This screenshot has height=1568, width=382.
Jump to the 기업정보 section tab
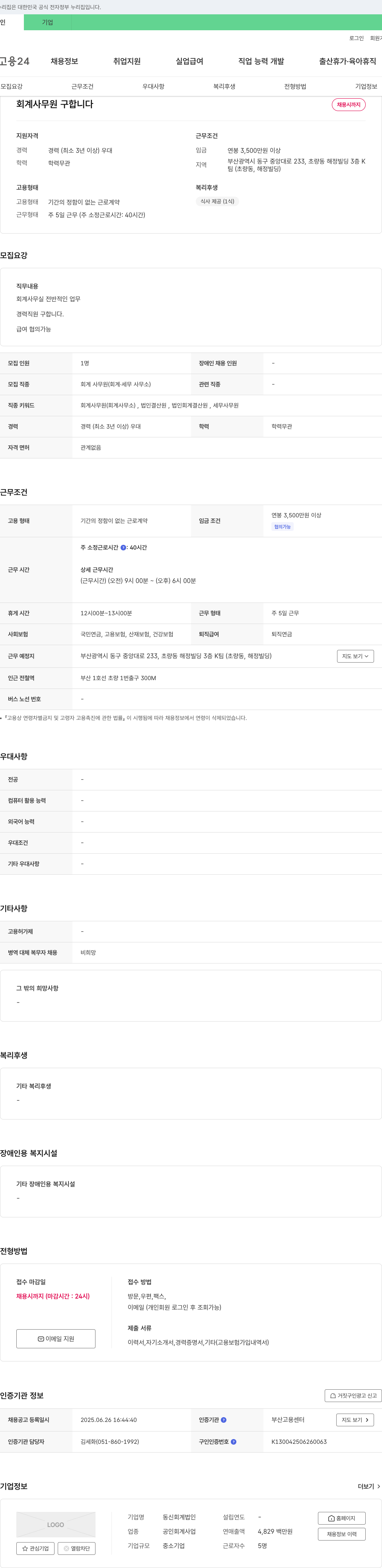click(x=366, y=86)
